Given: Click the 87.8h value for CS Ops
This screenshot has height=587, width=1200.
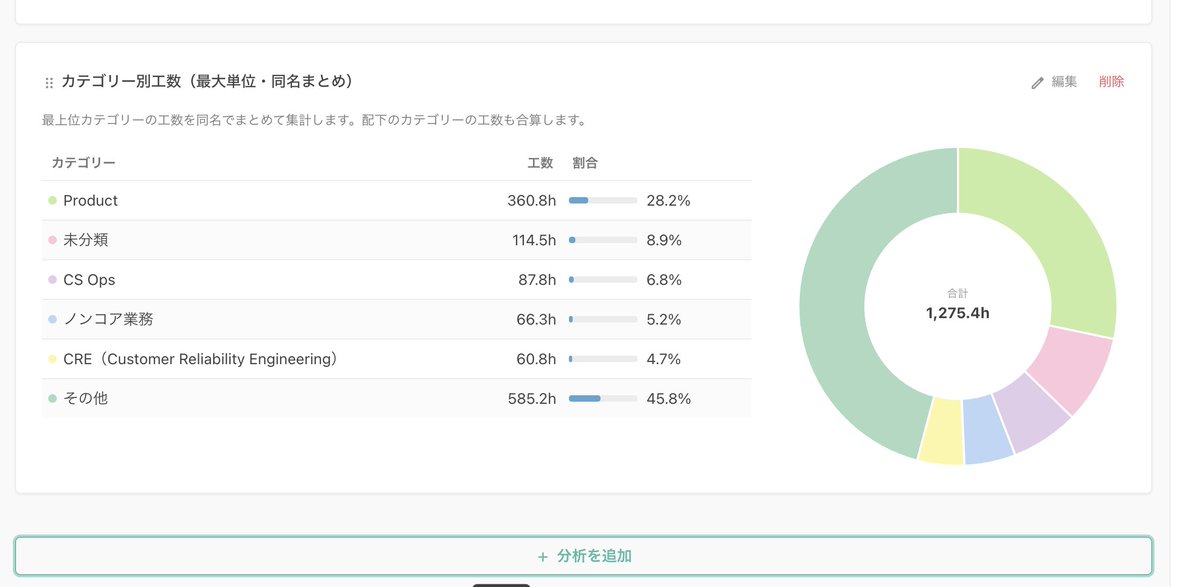Looking at the screenshot, I should [537, 279].
